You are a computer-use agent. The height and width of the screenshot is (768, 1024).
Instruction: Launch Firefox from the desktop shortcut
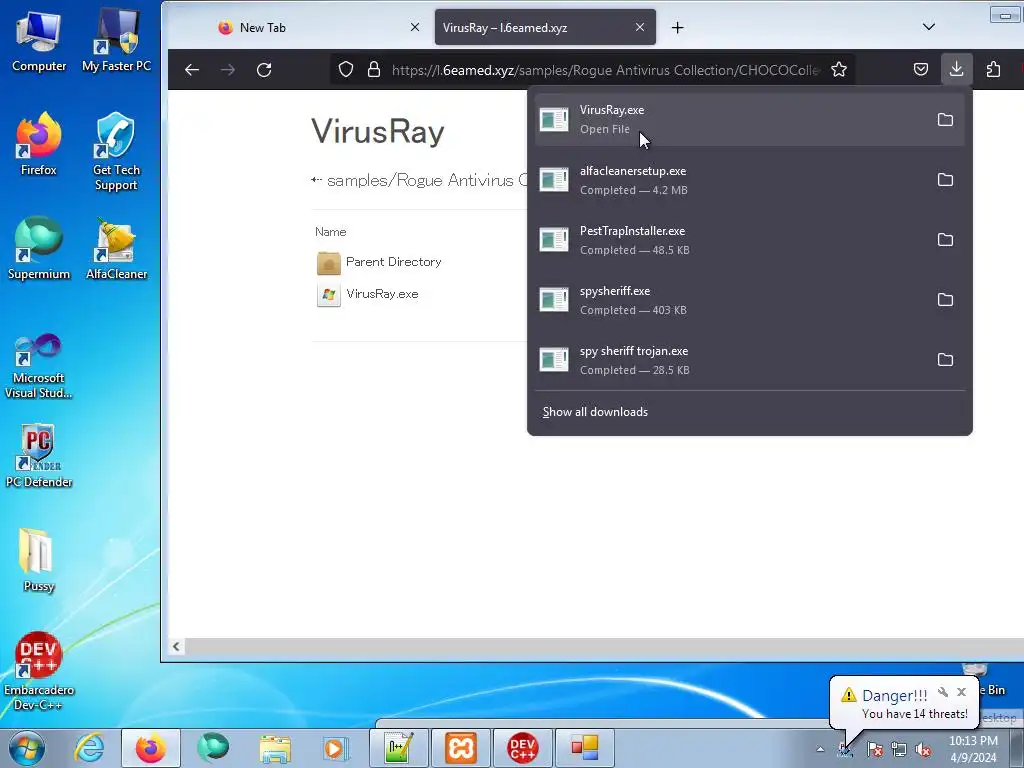[x=39, y=144]
